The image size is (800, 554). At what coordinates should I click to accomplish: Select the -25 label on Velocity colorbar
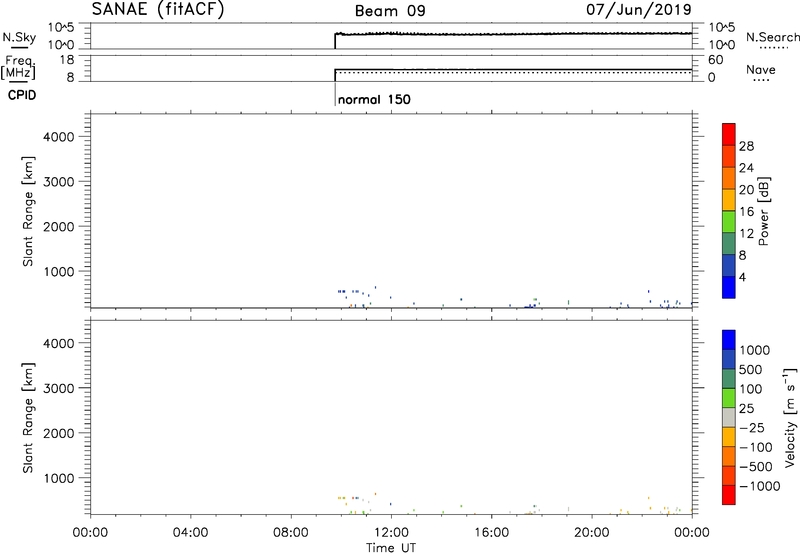point(752,427)
